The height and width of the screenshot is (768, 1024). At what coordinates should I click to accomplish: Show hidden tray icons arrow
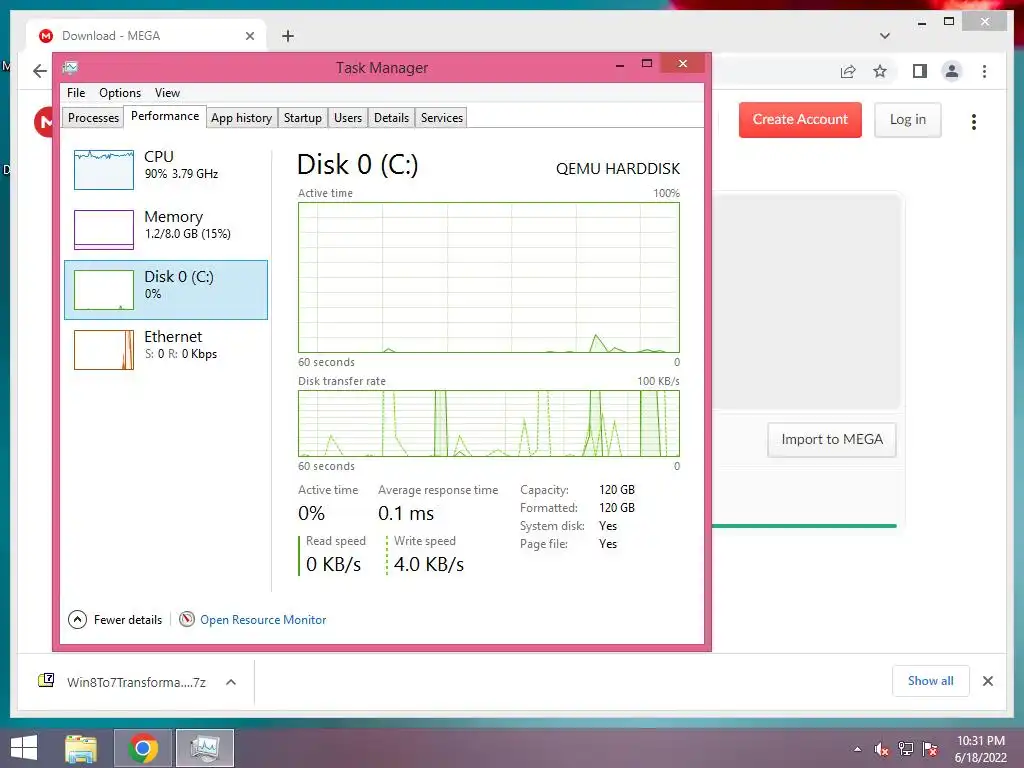[x=857, y=749]
